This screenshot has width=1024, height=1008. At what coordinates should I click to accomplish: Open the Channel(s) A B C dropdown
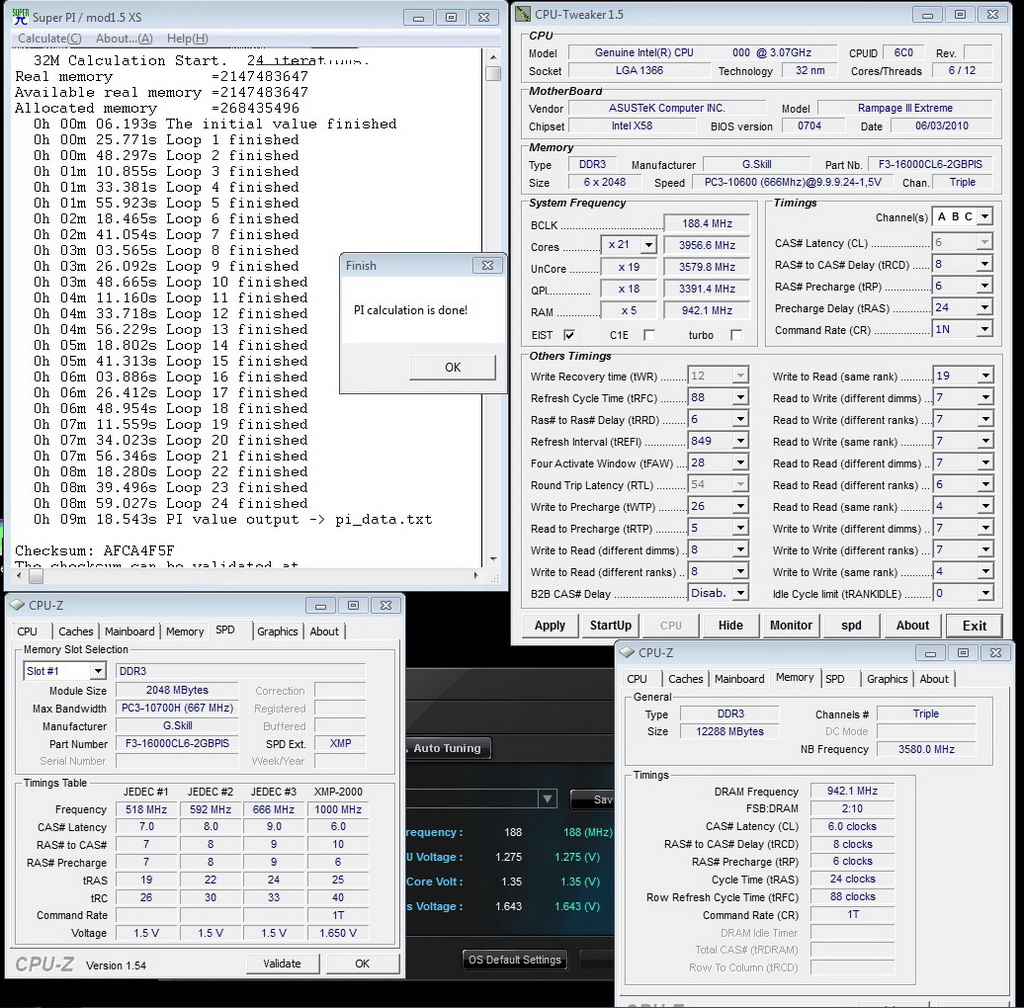(x=985, y=216)
